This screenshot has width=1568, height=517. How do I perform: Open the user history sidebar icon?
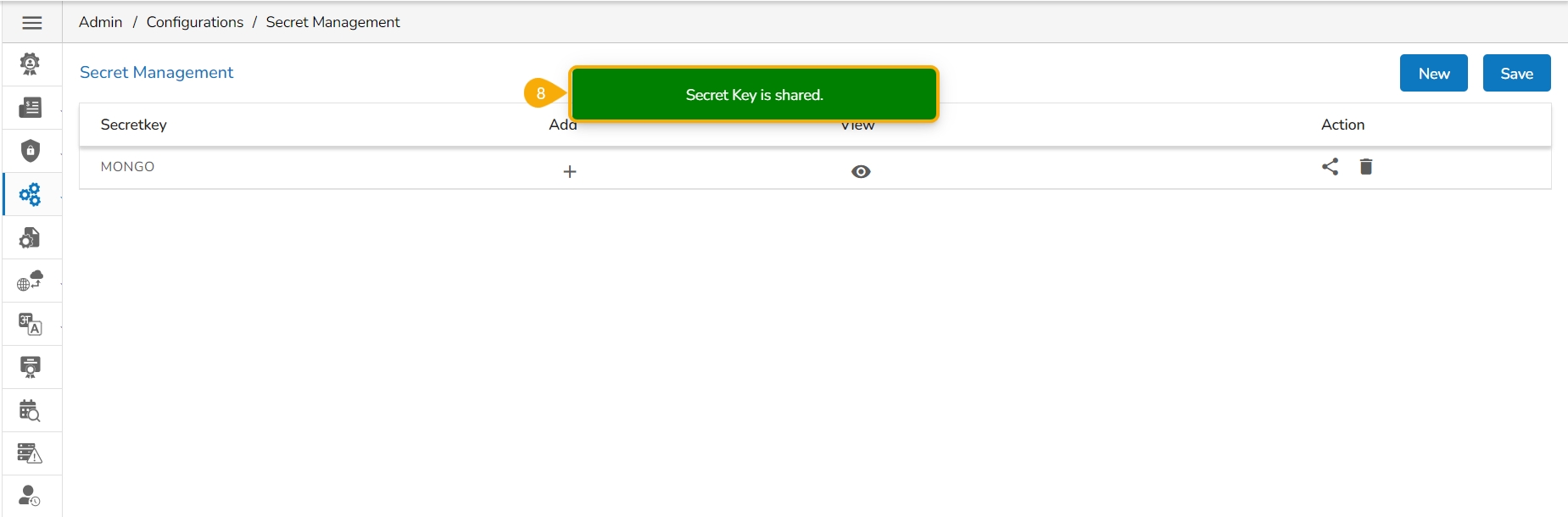click(31, 496)
